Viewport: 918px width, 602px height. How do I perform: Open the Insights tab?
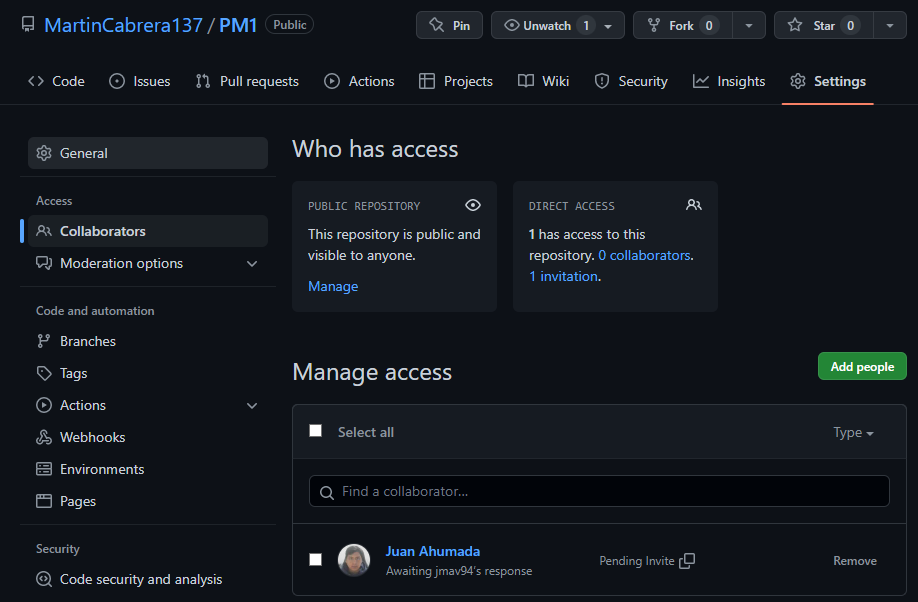tap(729, 81)
